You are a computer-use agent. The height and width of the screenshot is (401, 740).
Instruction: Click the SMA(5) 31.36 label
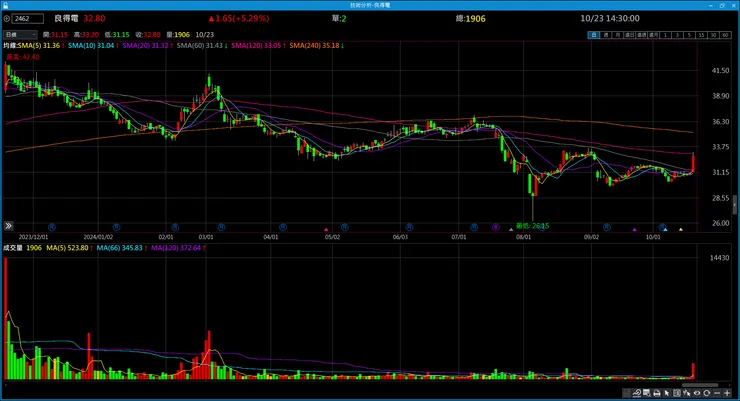(40, 45)
